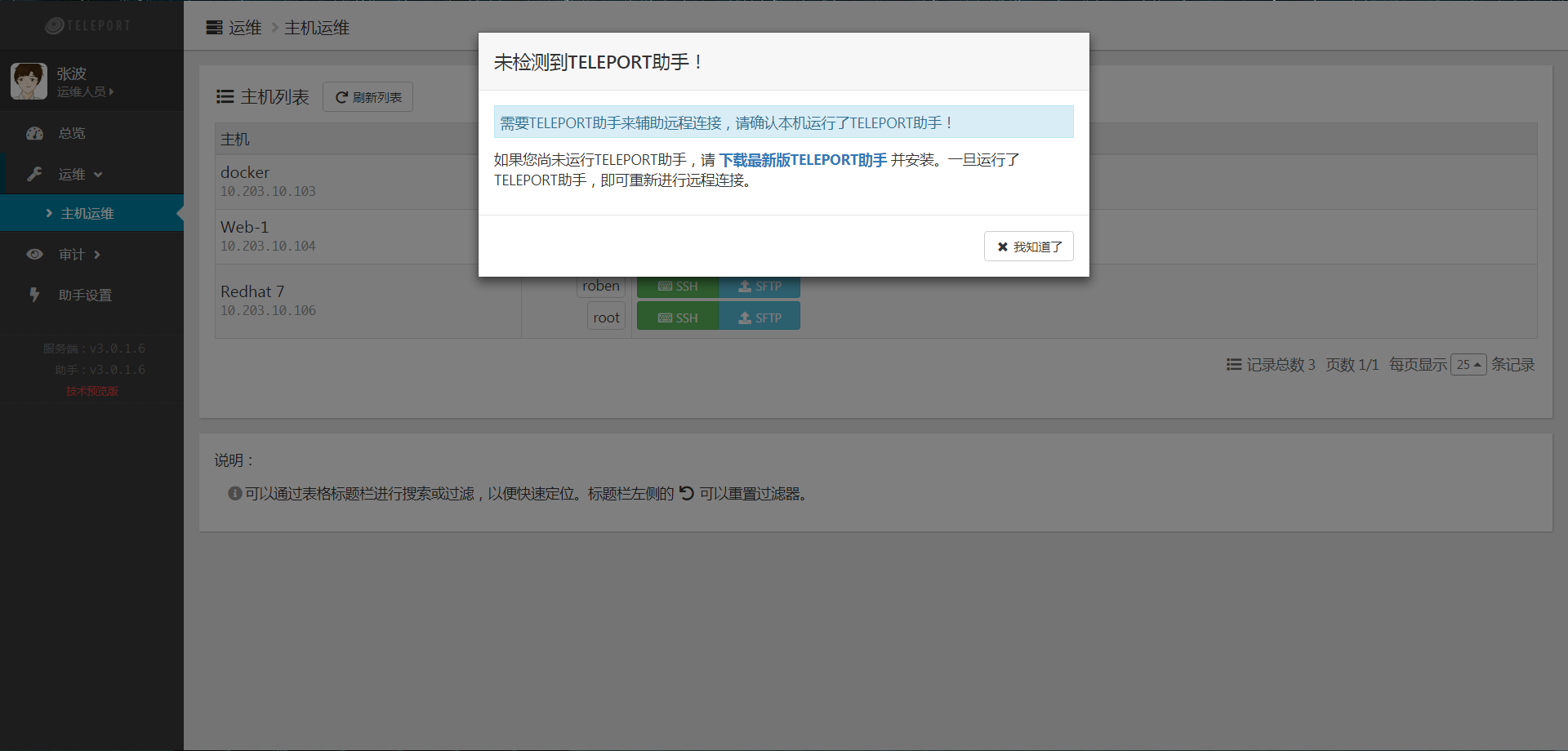Click the roben account label
Viewport: 1568px width, 751px height.
[601, 287]
